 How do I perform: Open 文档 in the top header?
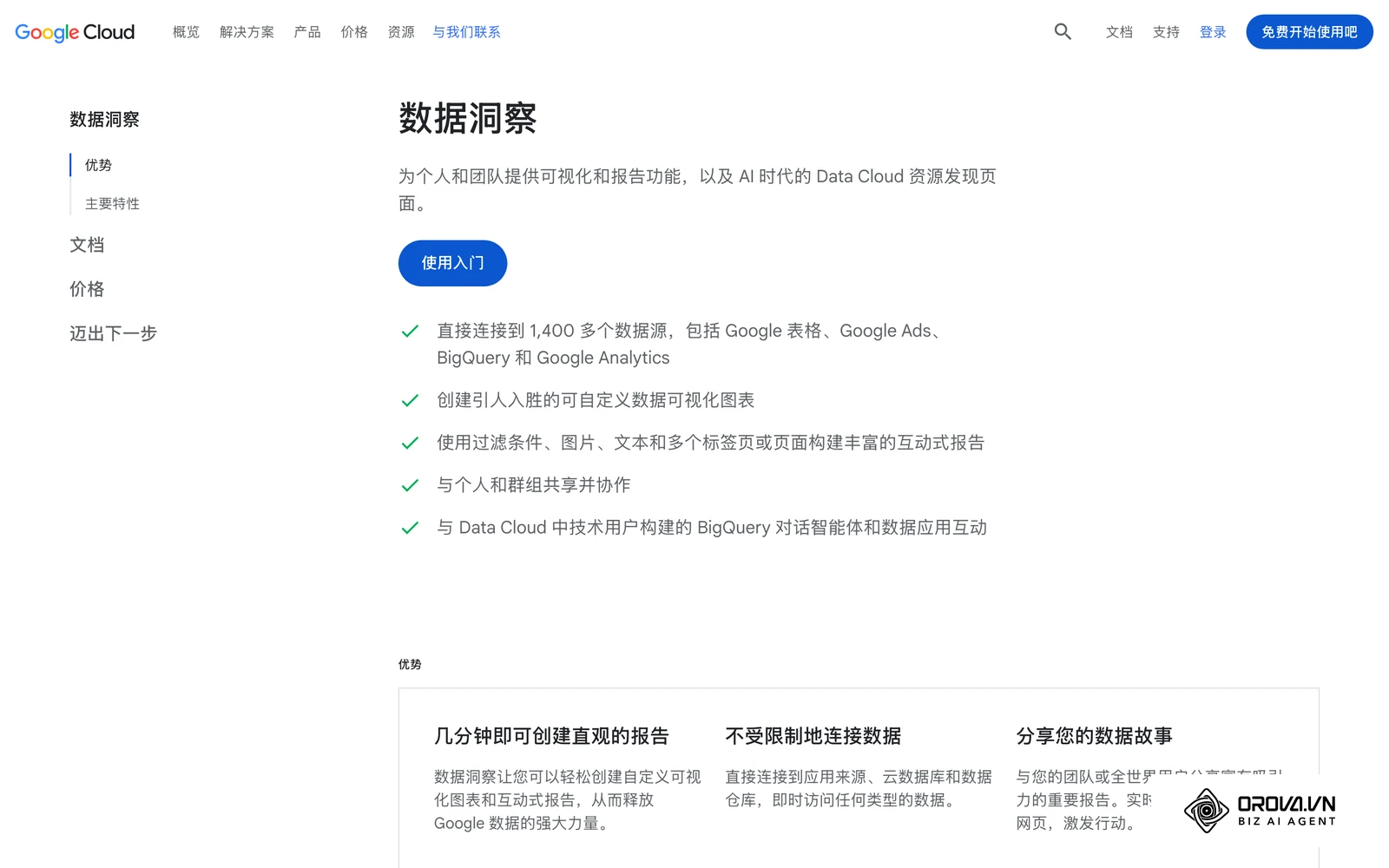1119,32
